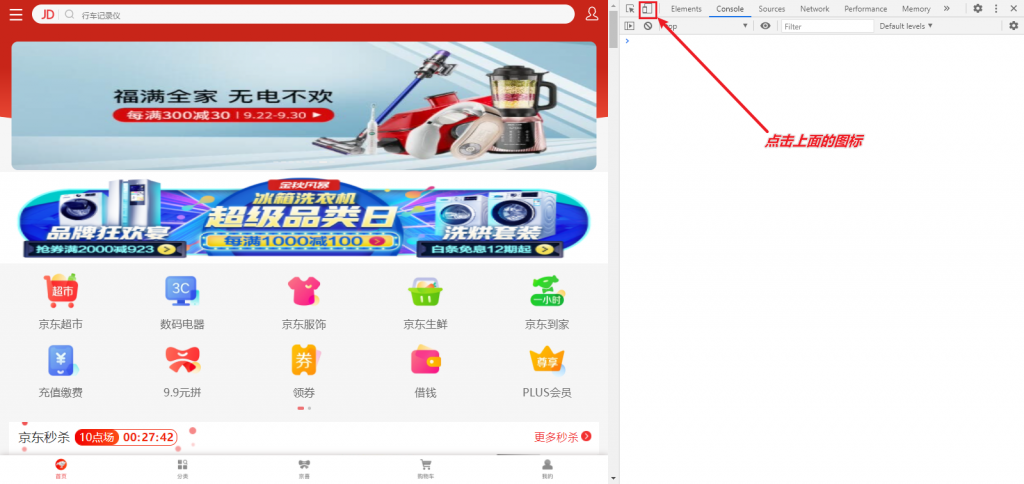
Task: Open JavaScript context dropdown
Action: (705, 26)
